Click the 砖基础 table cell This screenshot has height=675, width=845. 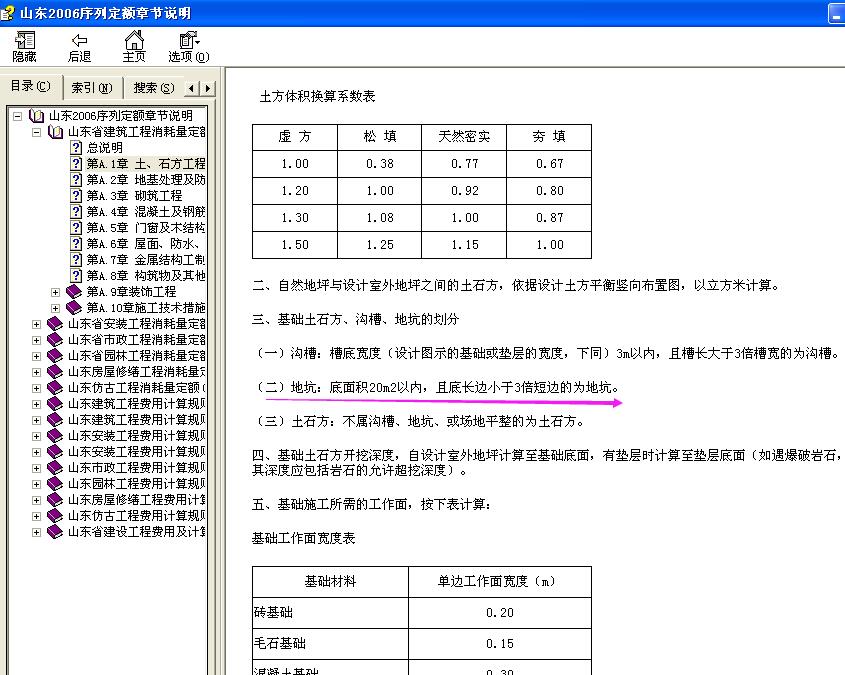[x=330, y=613]
